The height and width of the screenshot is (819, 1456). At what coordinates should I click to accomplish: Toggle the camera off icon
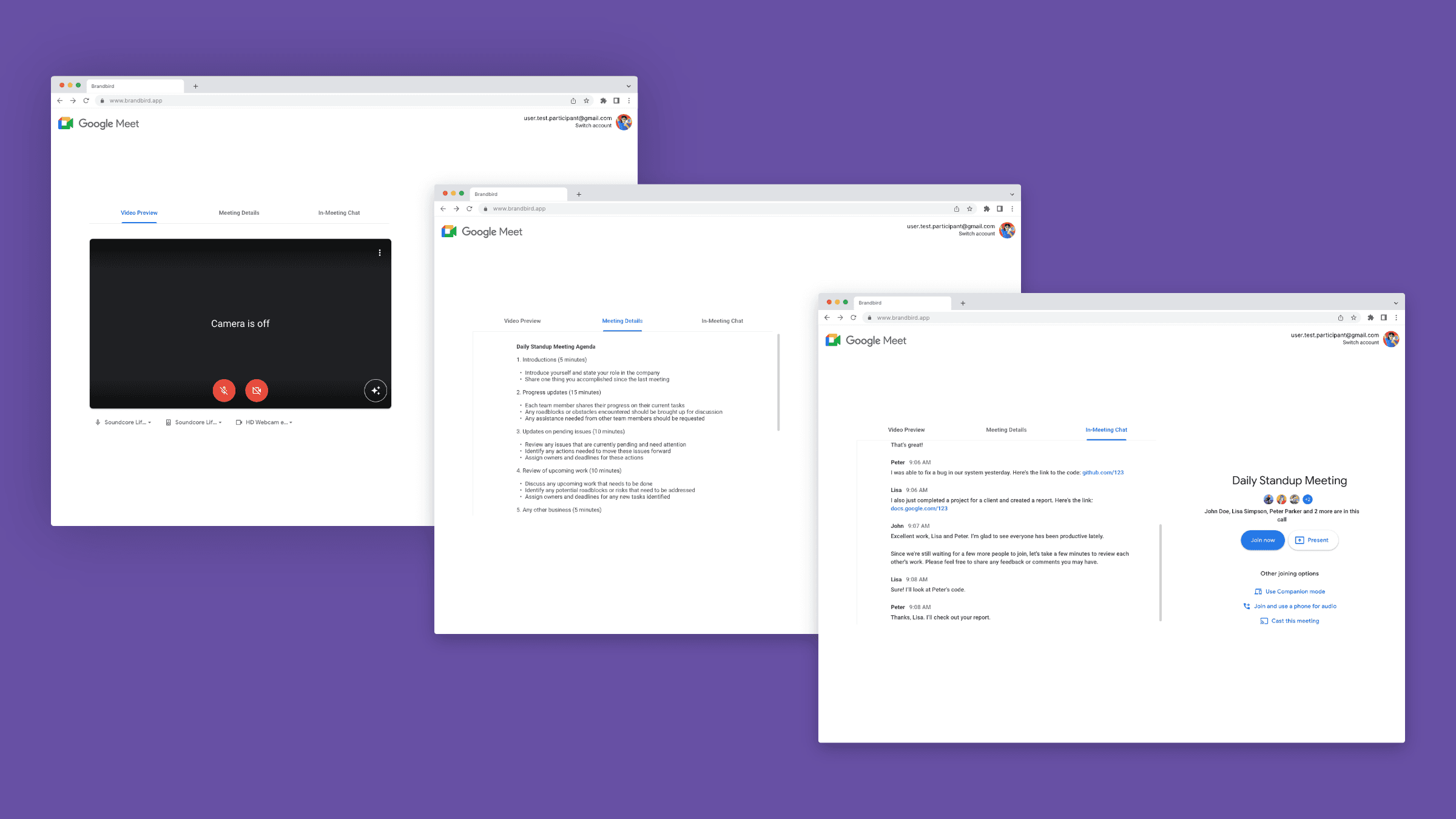pyautogui.click(x=256, y=390)
